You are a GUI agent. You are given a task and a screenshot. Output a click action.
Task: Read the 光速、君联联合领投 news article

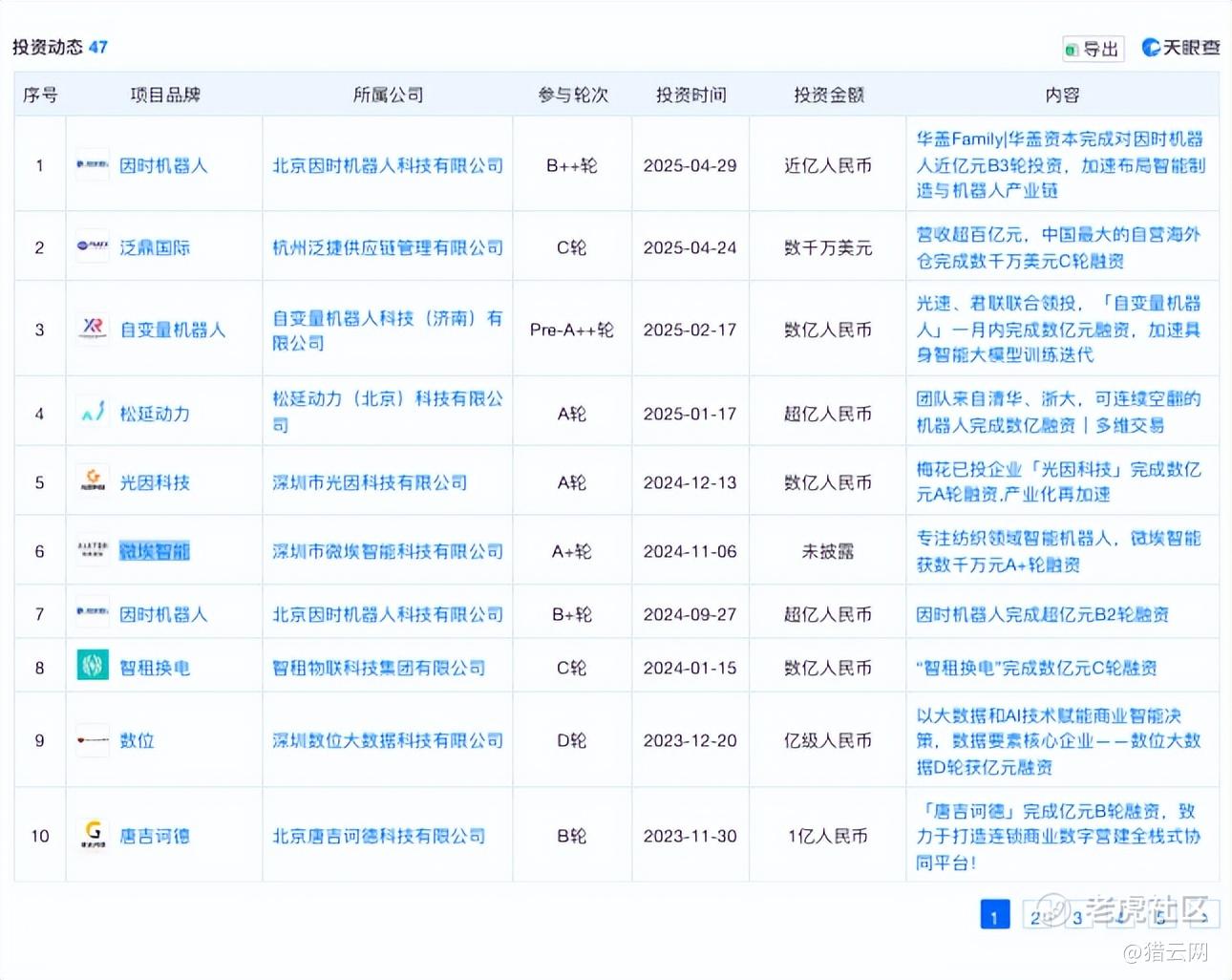click(1058, 329)
